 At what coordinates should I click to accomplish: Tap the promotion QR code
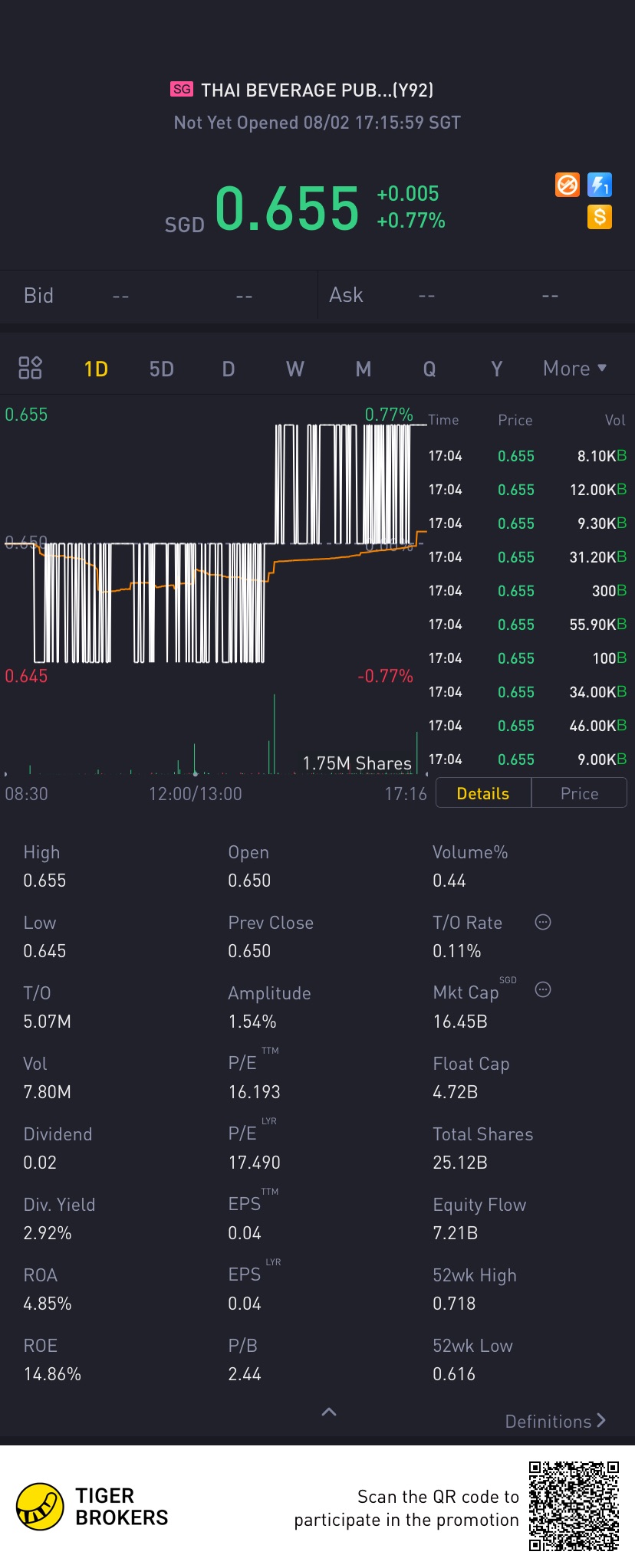(x=574, y=1506)
